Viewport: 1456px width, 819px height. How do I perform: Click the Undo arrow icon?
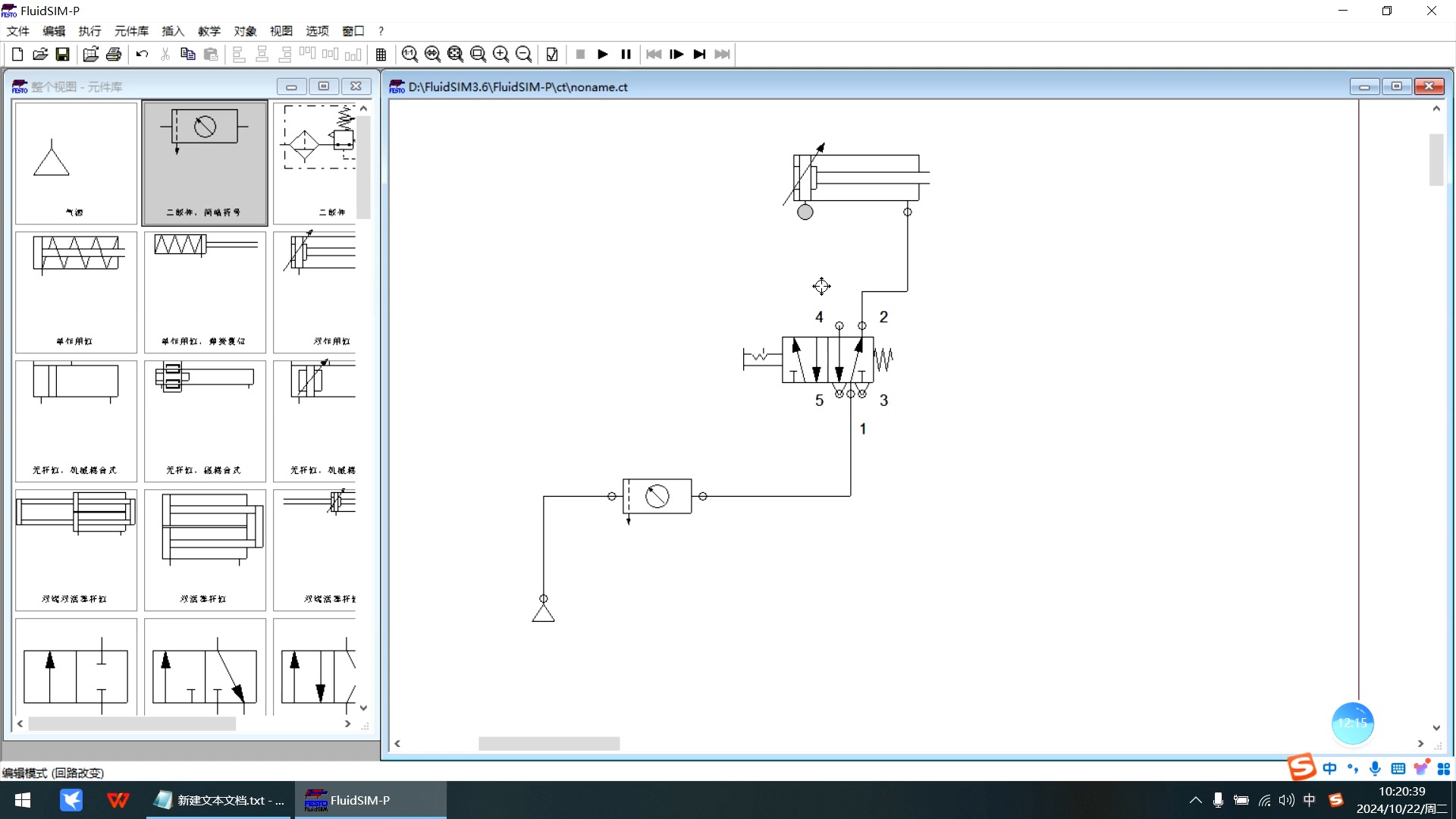click(142, 54)
